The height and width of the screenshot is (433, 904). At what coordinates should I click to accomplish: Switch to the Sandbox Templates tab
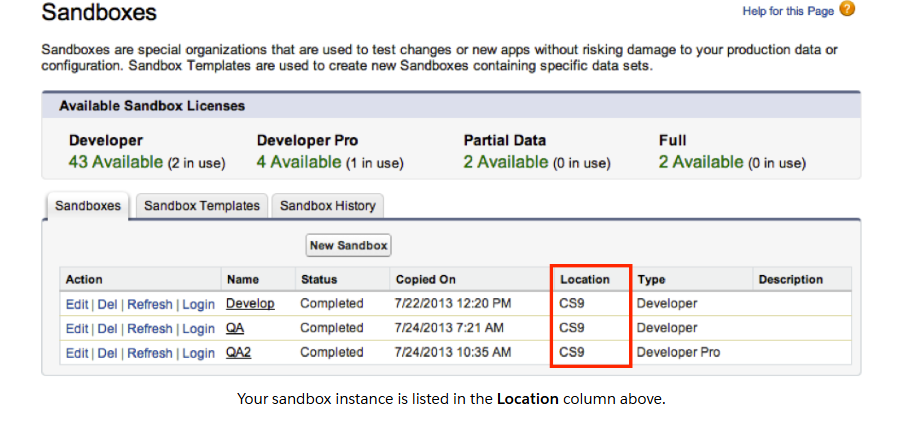coord(202,206)
